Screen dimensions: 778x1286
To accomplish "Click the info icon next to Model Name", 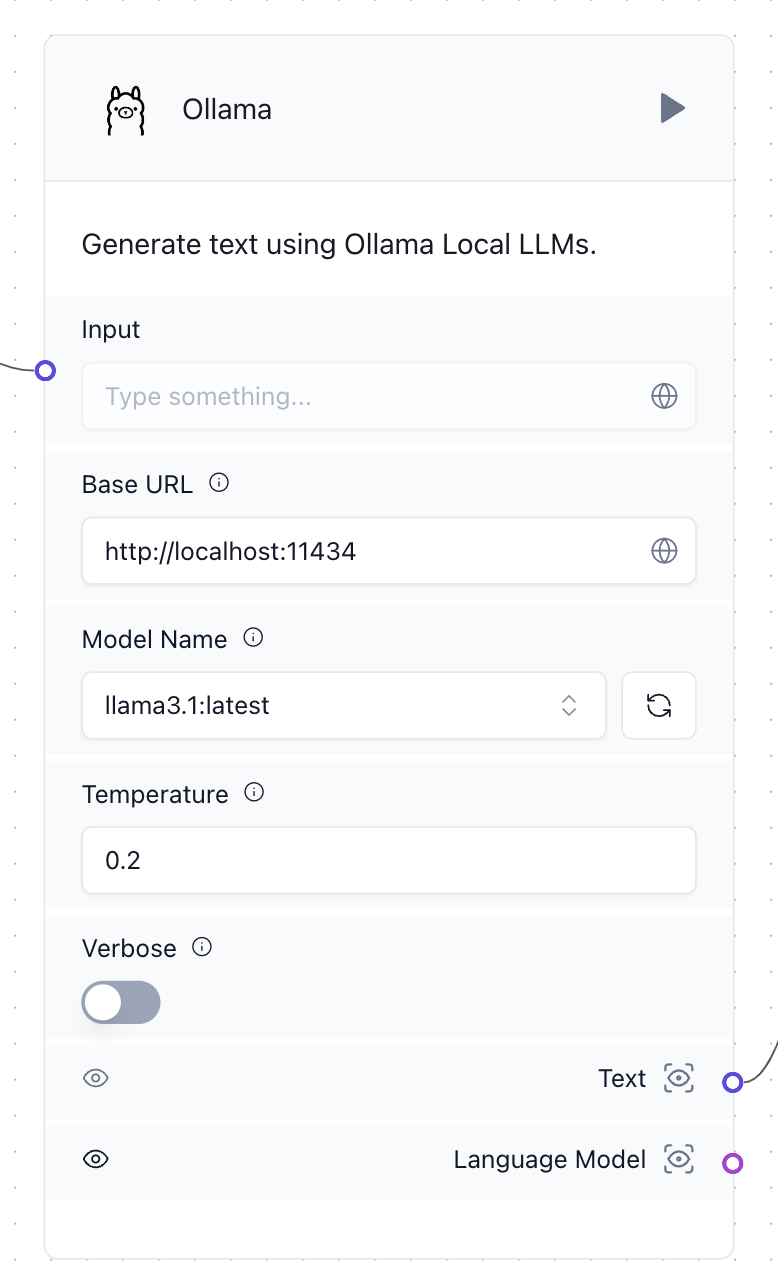I will [x=253, y=637].
